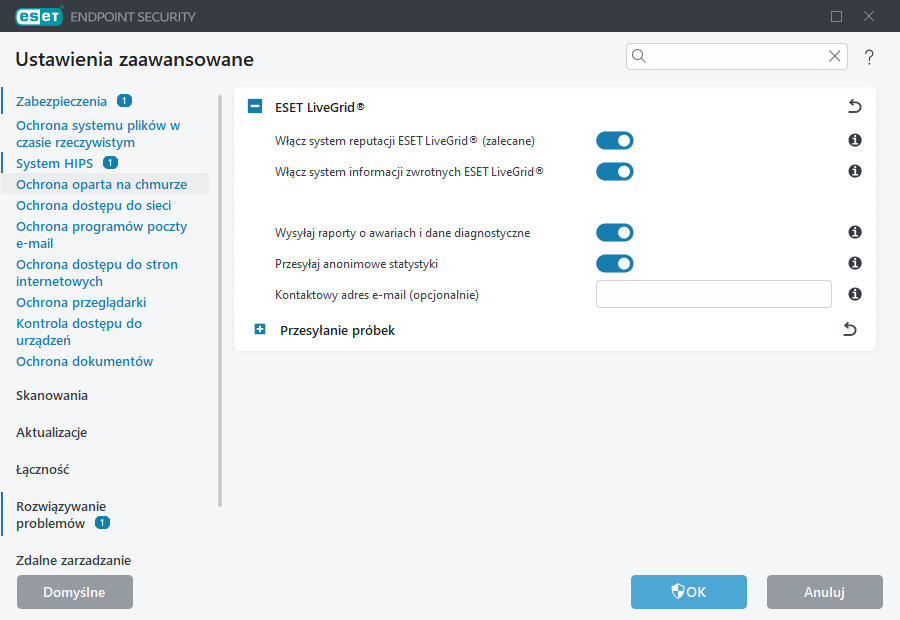Viewport: 900px width, 620px height.
Task: Disable sending crash reports and diagnostic data
Action: [615, 232]
